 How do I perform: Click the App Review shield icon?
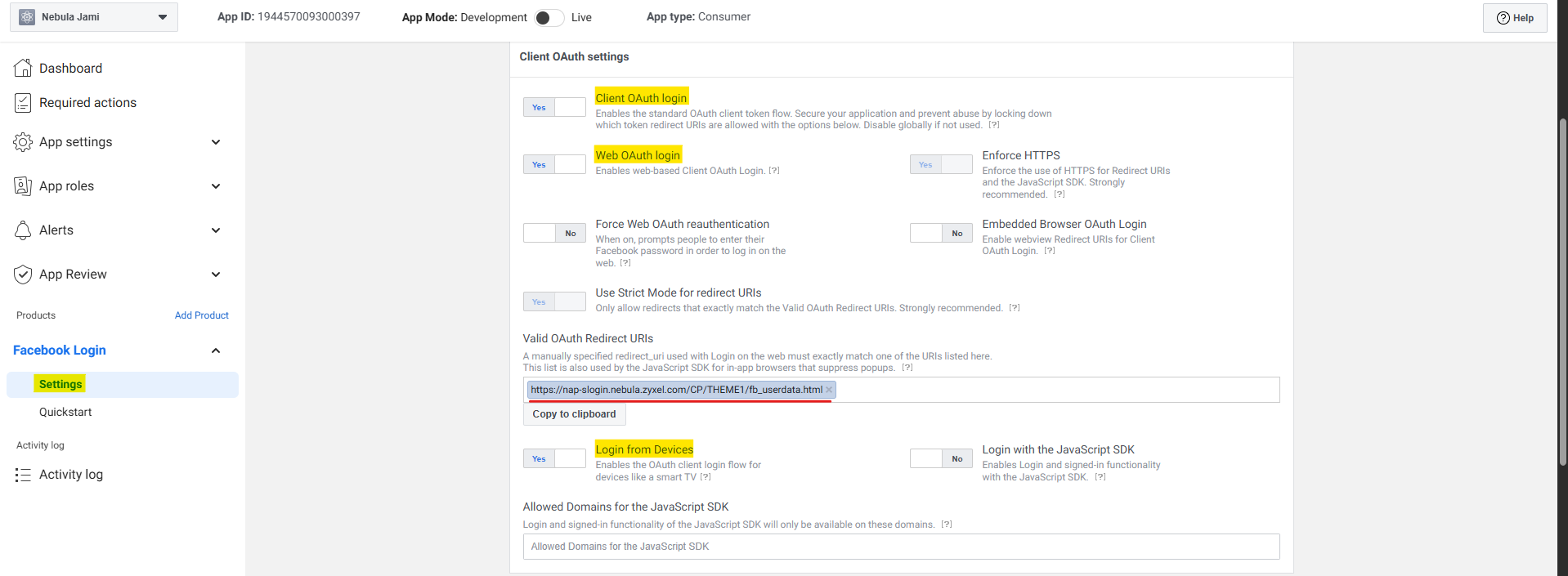[23, 275]
